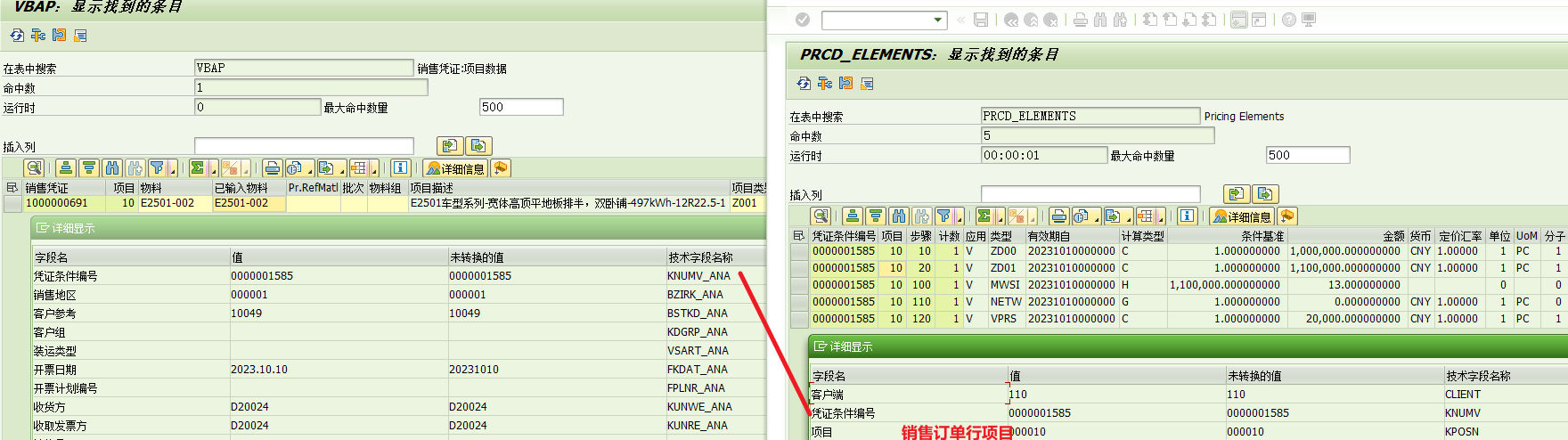Image resolution: width=1568 pixels, height=440 pixels.
Task: Click the Print icon in SAP standard toolbar
Action: point(1081,20)
